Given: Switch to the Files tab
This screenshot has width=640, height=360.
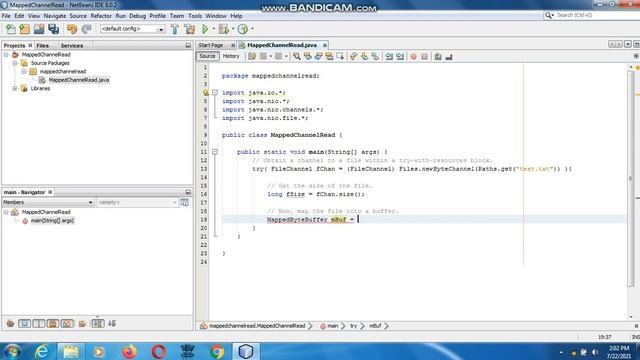Looking at the screenshot, I should [x=42, y=46].
